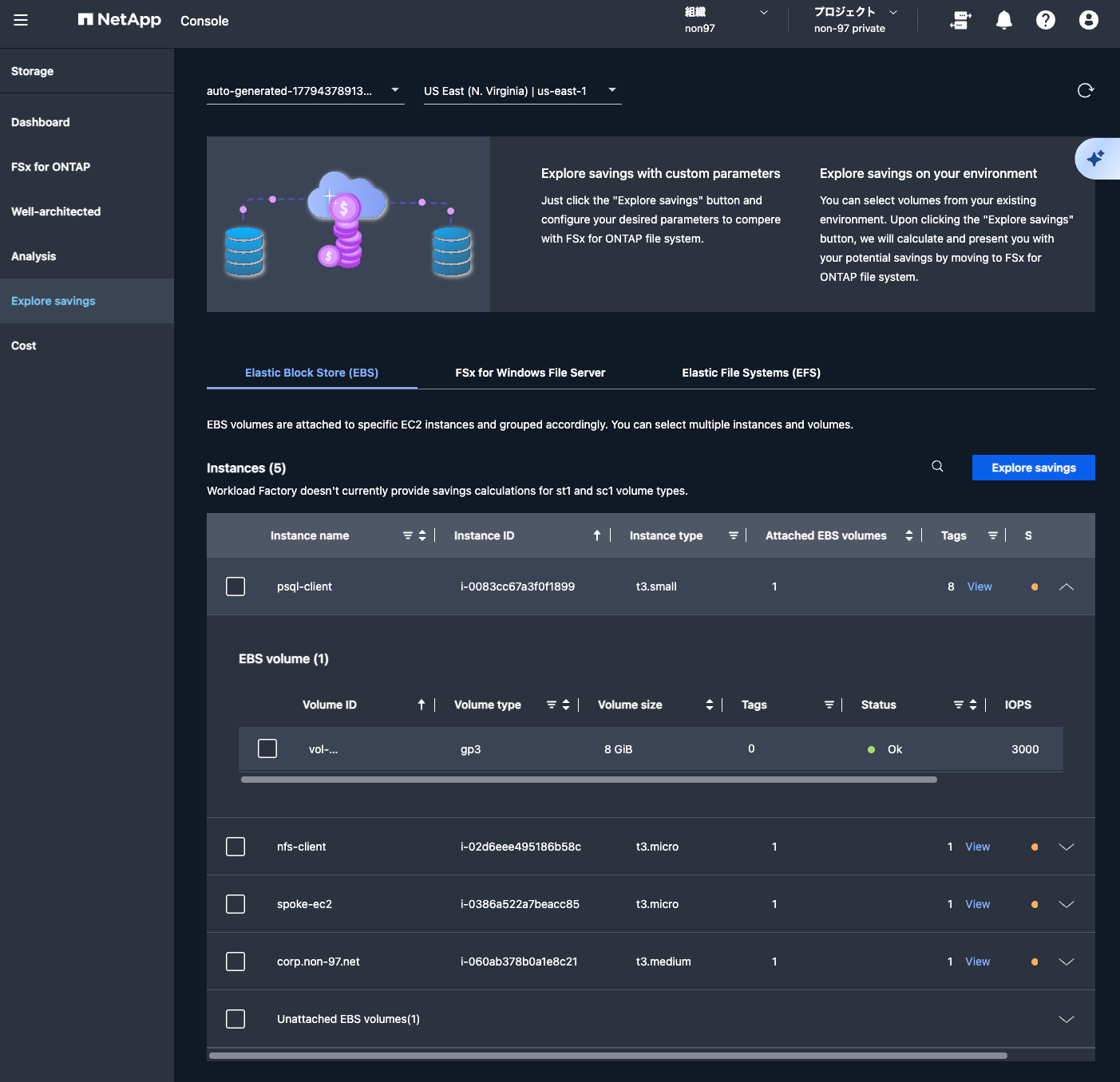Expand the spoke-ec2 instance row

[1067, 904]
